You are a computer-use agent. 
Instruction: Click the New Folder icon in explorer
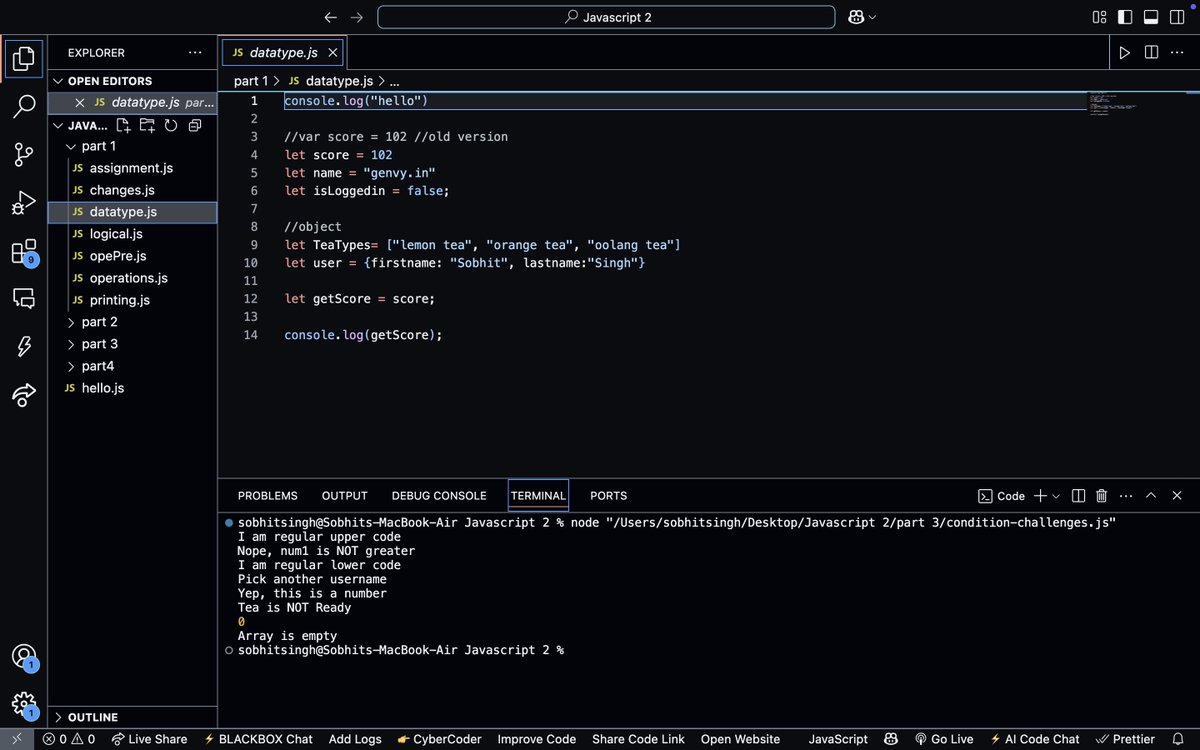(147, 125)
